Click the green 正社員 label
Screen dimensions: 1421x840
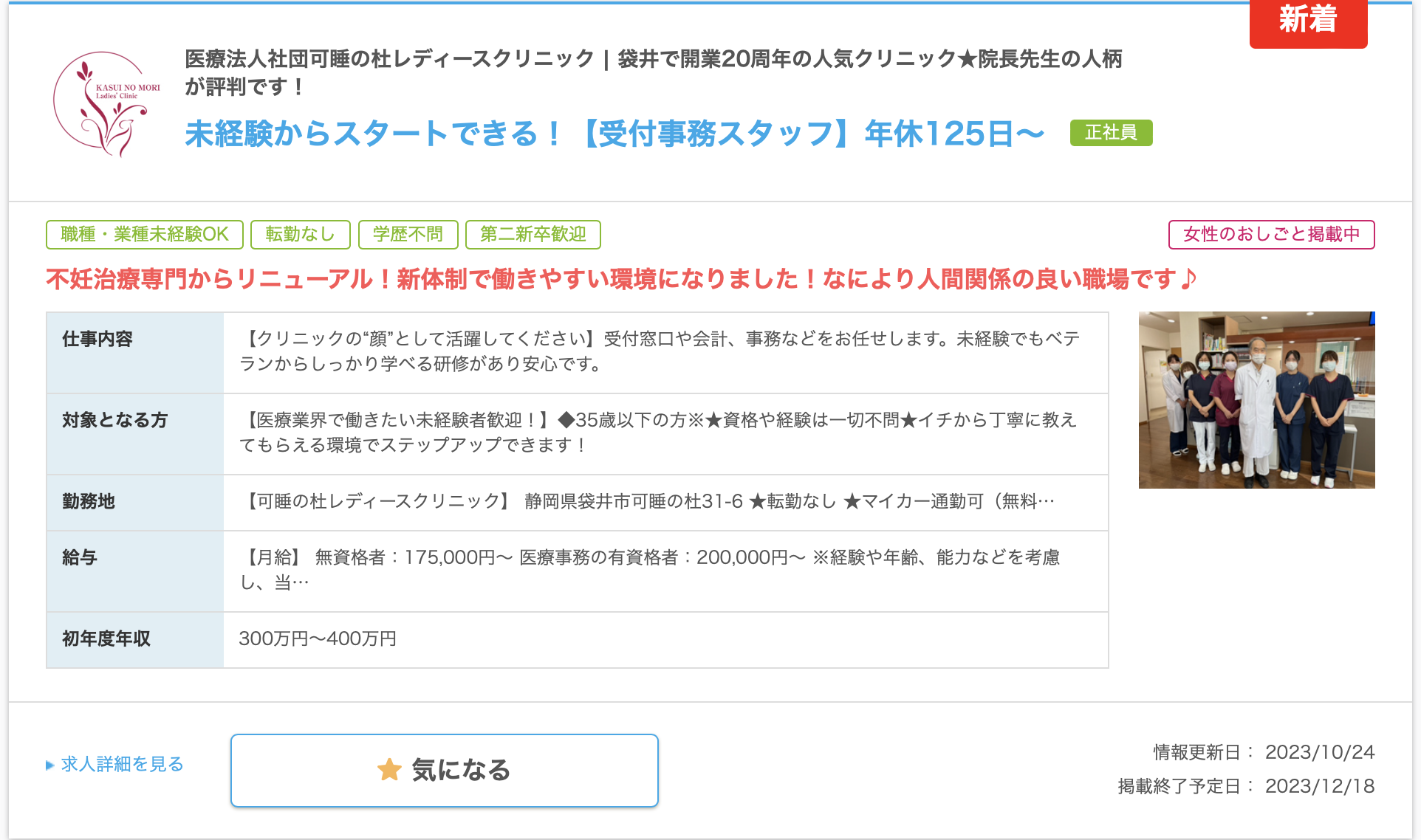[1111, 133]
